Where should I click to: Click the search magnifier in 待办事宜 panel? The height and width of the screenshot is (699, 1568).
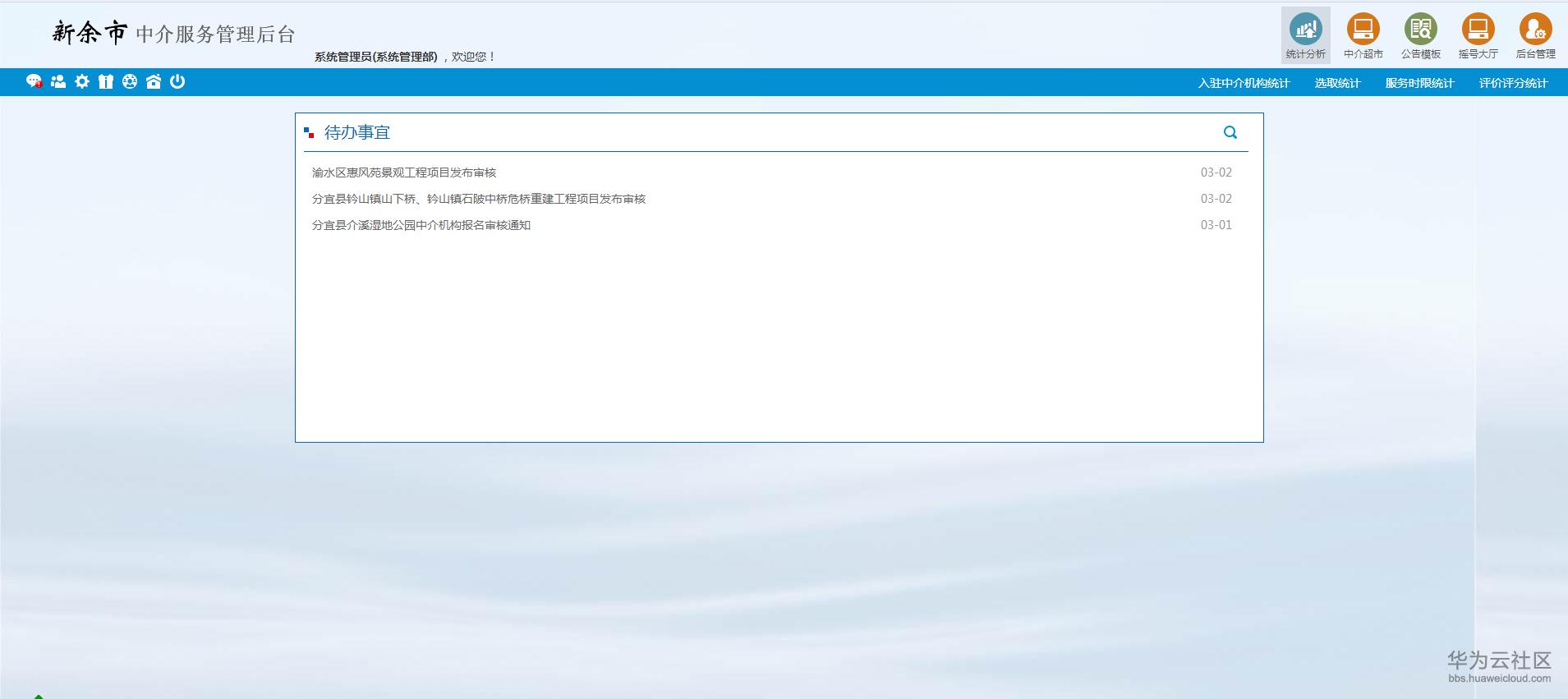1230,132
